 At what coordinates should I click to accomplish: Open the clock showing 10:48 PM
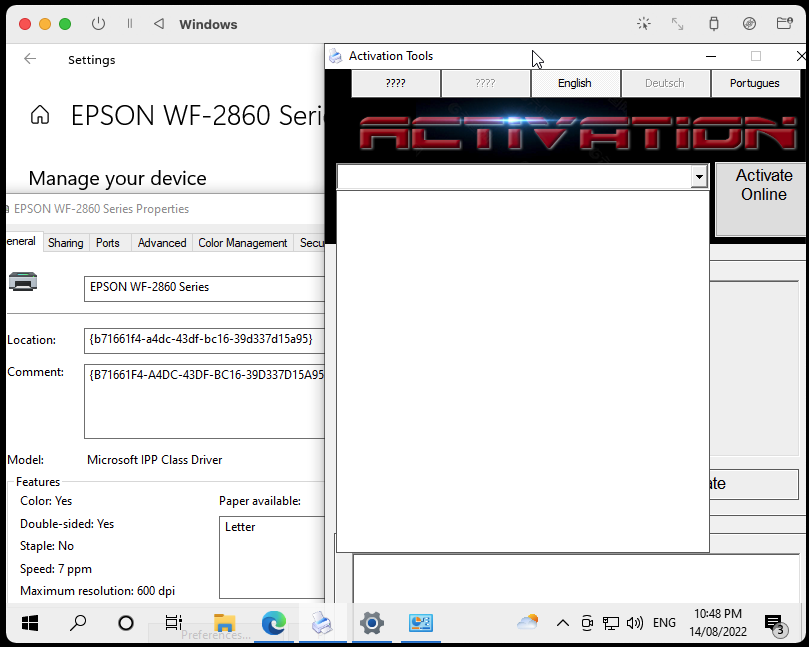click(x=718, y=623)
